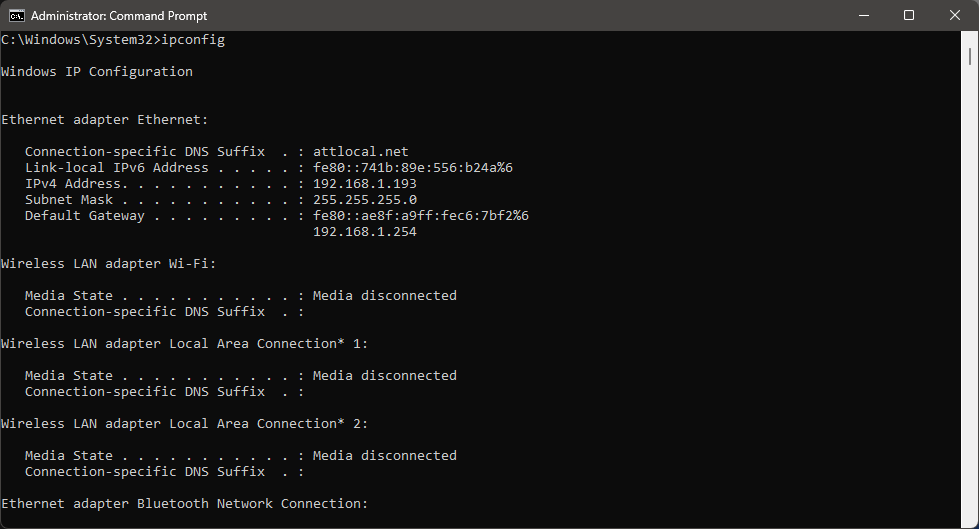This screenshot has width=979, height=529.
Task: Click the 'Windows IP Configuration' heading line
Action: 97,72
